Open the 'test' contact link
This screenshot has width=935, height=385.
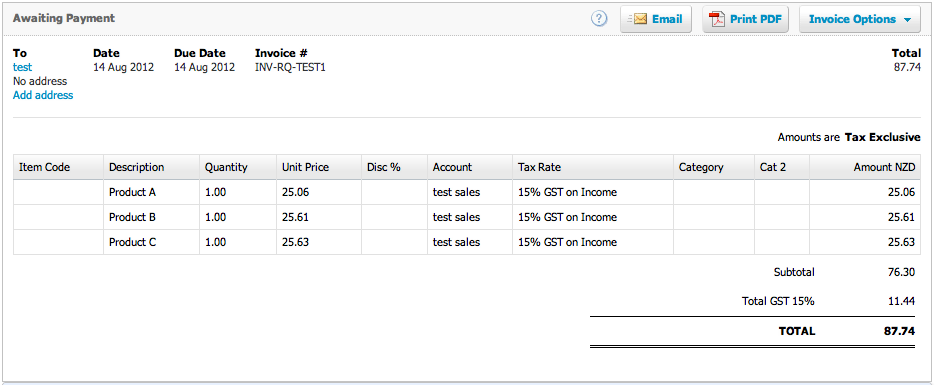pyautogui.click(x=23, y=67)
